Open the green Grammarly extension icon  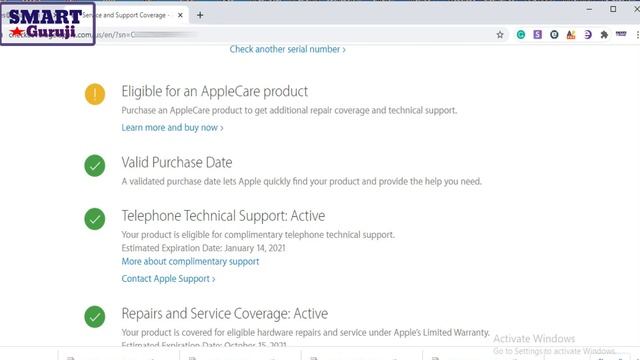(x=520, y=35)
